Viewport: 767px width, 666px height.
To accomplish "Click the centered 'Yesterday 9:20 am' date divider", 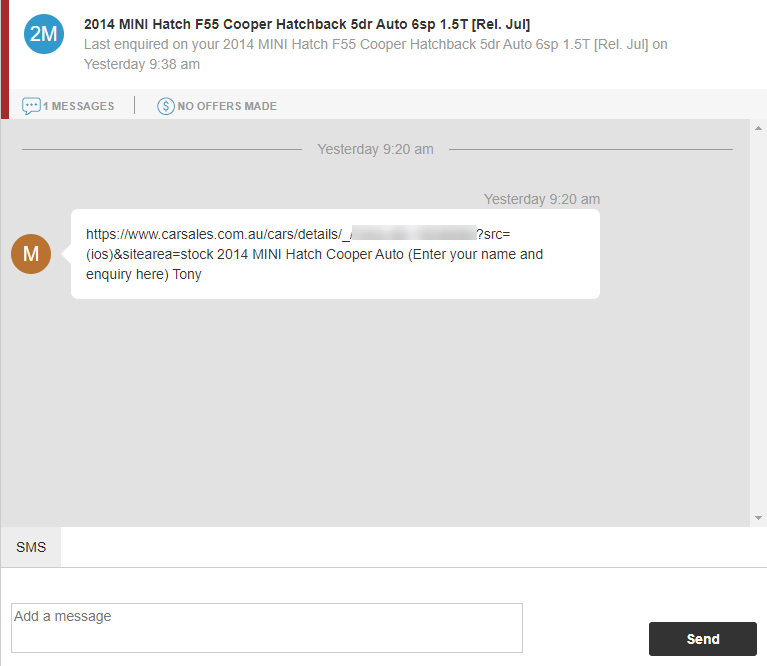I will point(375,149).
